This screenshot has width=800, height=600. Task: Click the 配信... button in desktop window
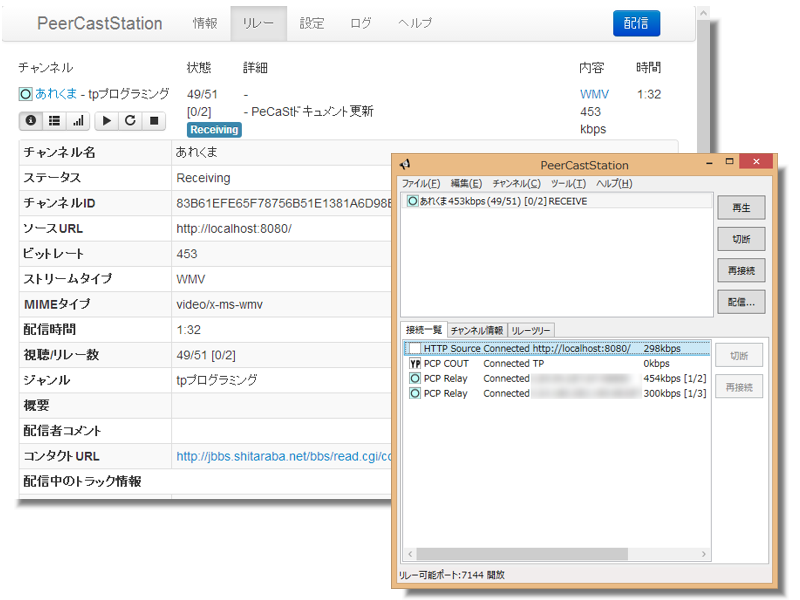pyautogui.click(x=741, y=302)
